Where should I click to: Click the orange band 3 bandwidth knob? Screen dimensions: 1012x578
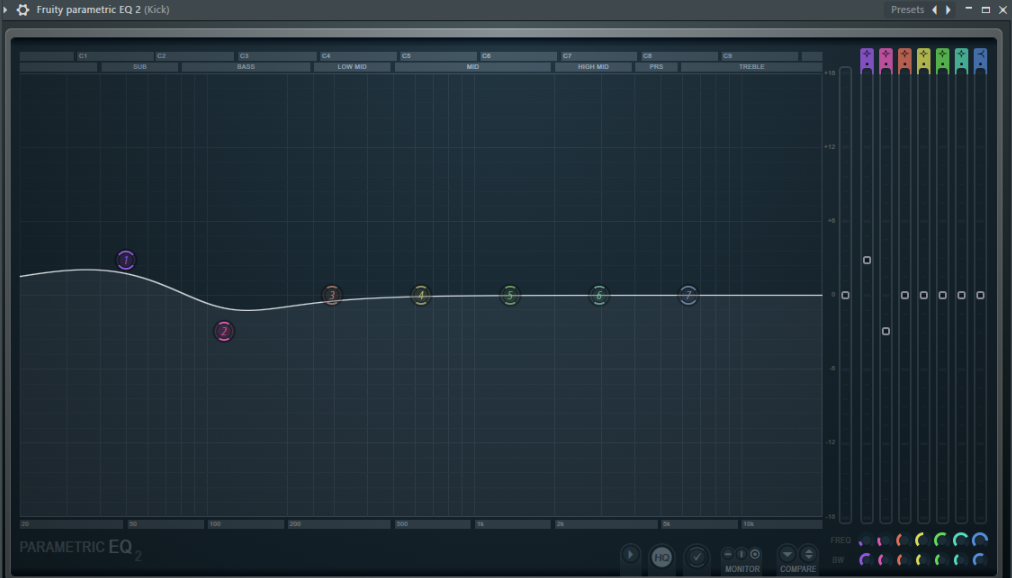[x=904, y=560]
